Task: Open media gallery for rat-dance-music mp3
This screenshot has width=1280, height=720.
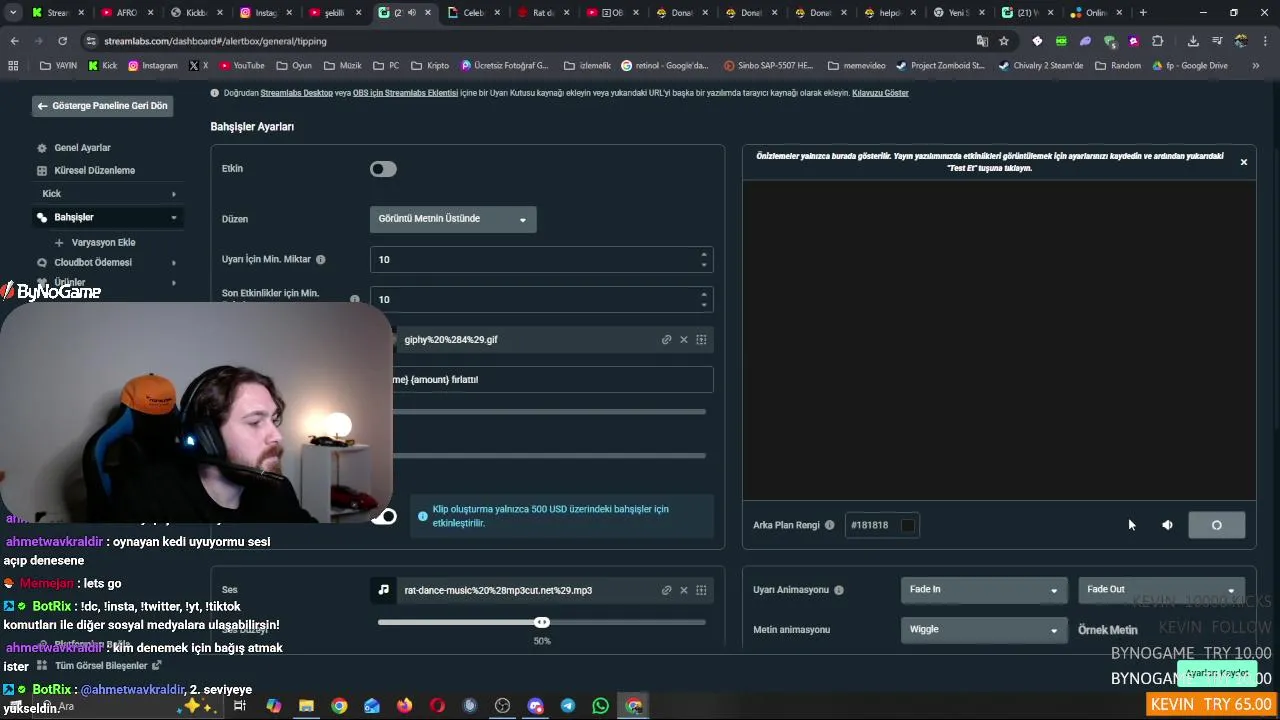Action: click(x=701, y=590)
